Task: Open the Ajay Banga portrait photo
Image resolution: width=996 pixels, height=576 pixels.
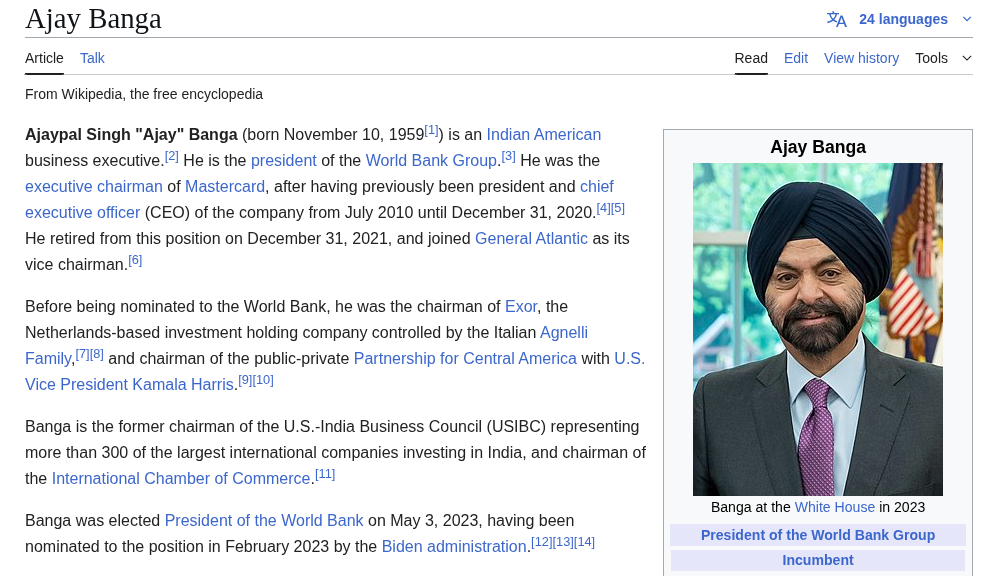Action: point(818,329)
